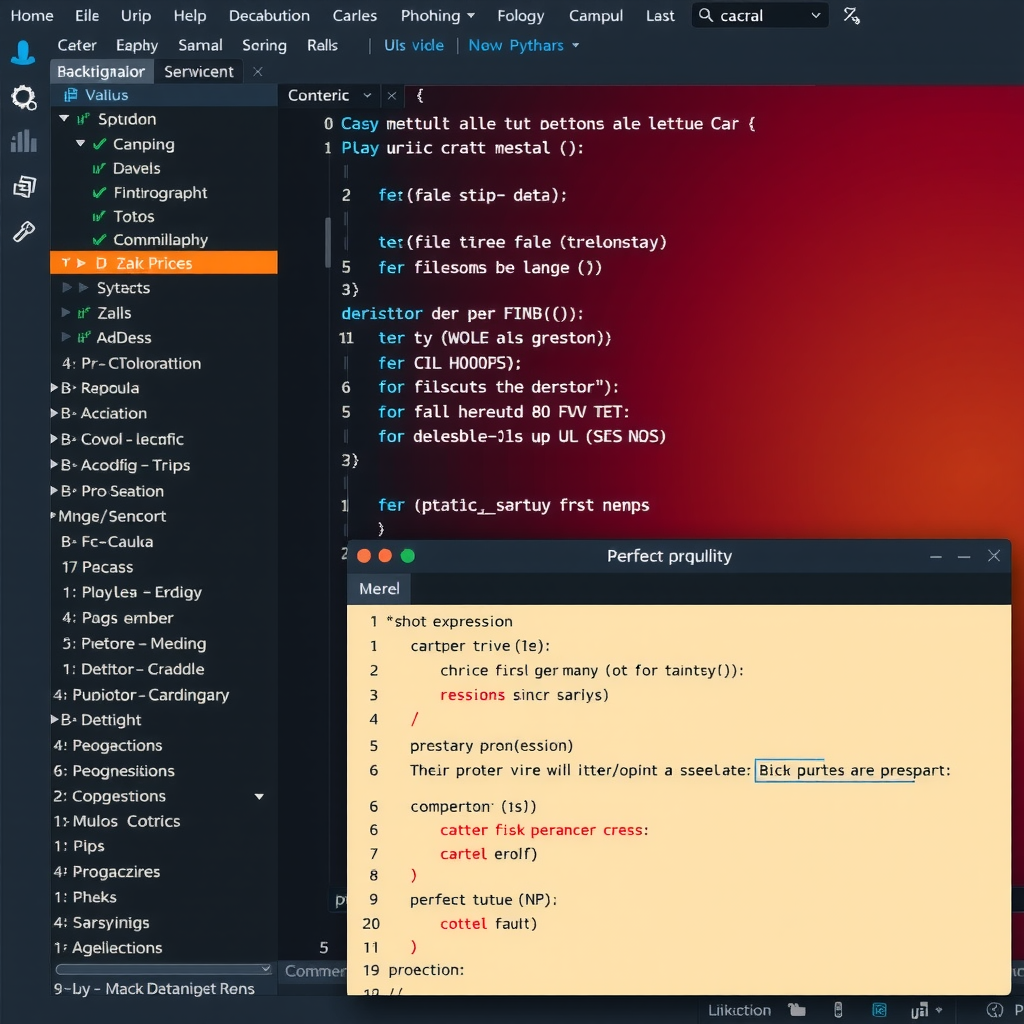Select the layered pages icon in the sidebar rail

click(23, 188)
